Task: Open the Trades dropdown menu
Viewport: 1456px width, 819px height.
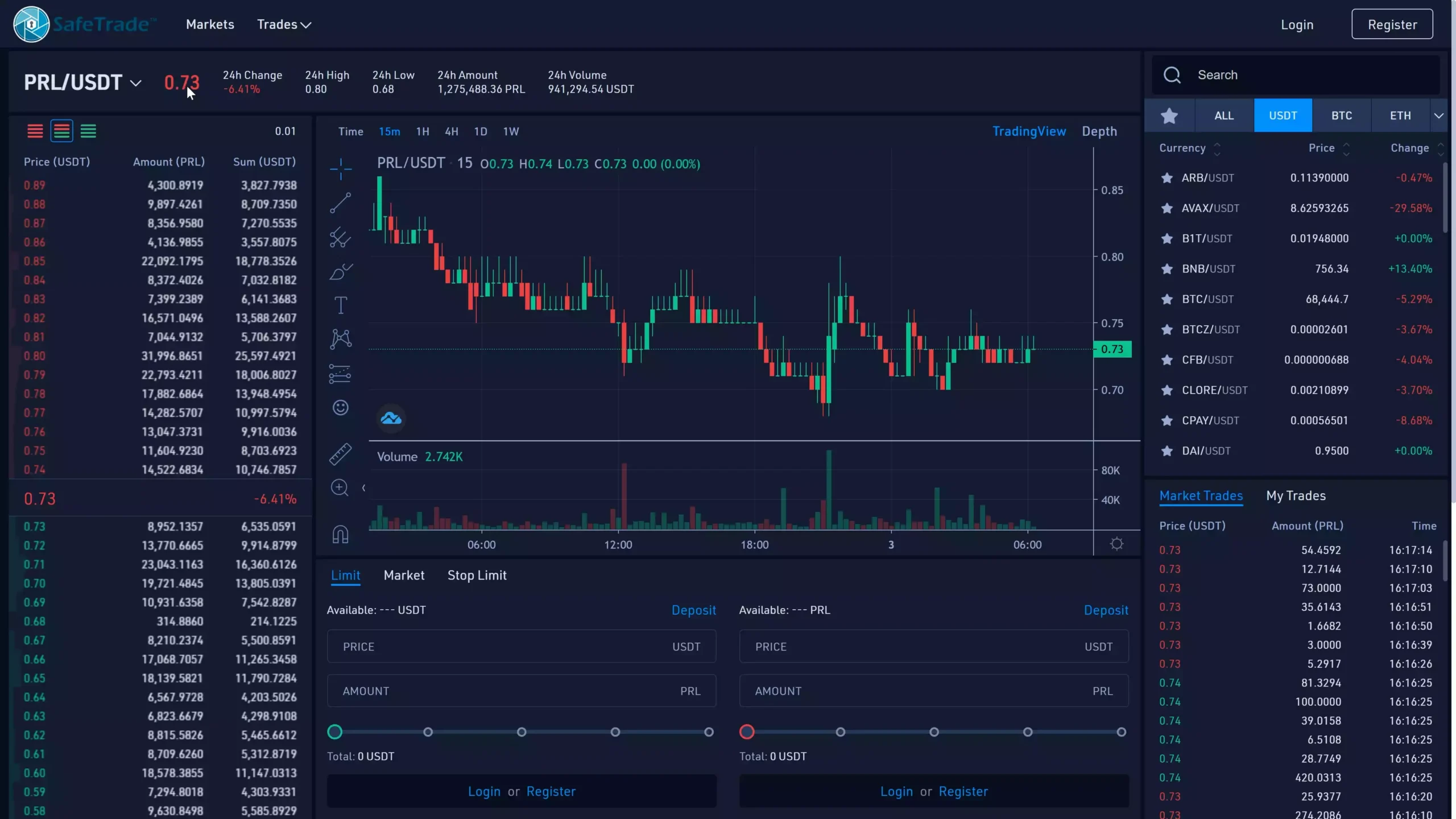Action: pyautogui.click(x=284, y=24)
